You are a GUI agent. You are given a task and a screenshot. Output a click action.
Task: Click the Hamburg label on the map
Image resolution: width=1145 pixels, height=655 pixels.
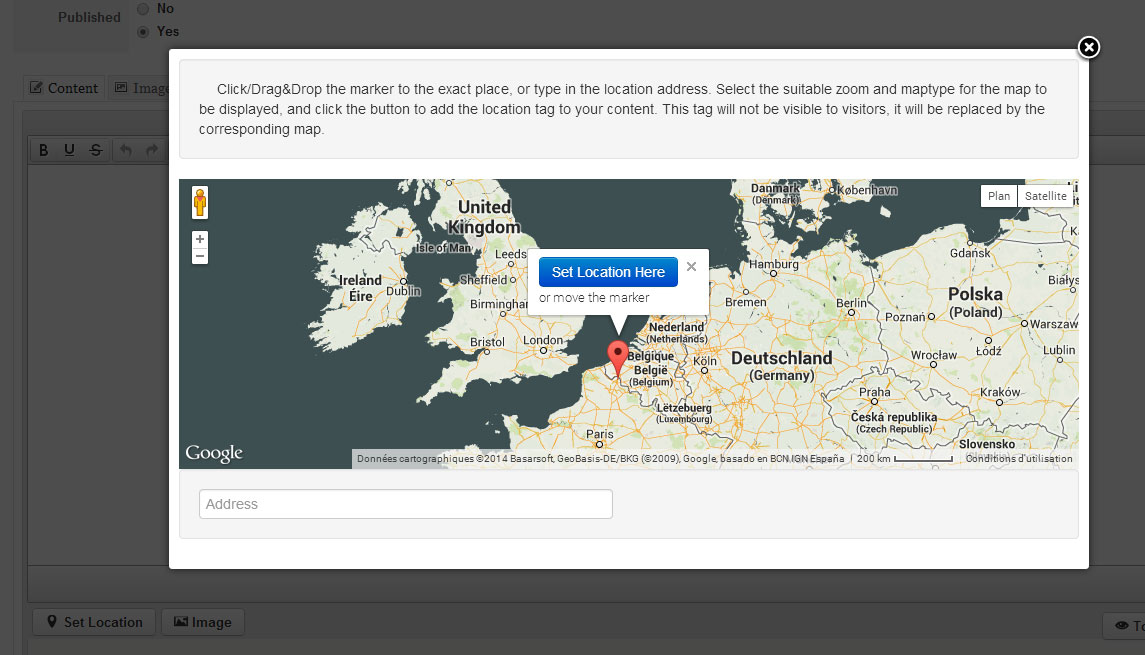tap(773, 264)
